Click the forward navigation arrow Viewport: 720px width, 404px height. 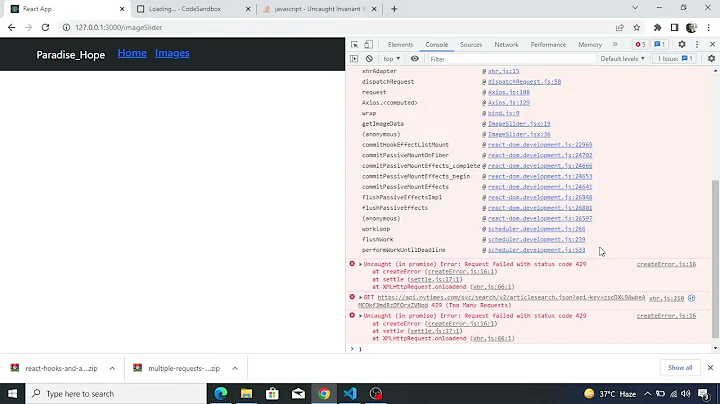point(28,28)
